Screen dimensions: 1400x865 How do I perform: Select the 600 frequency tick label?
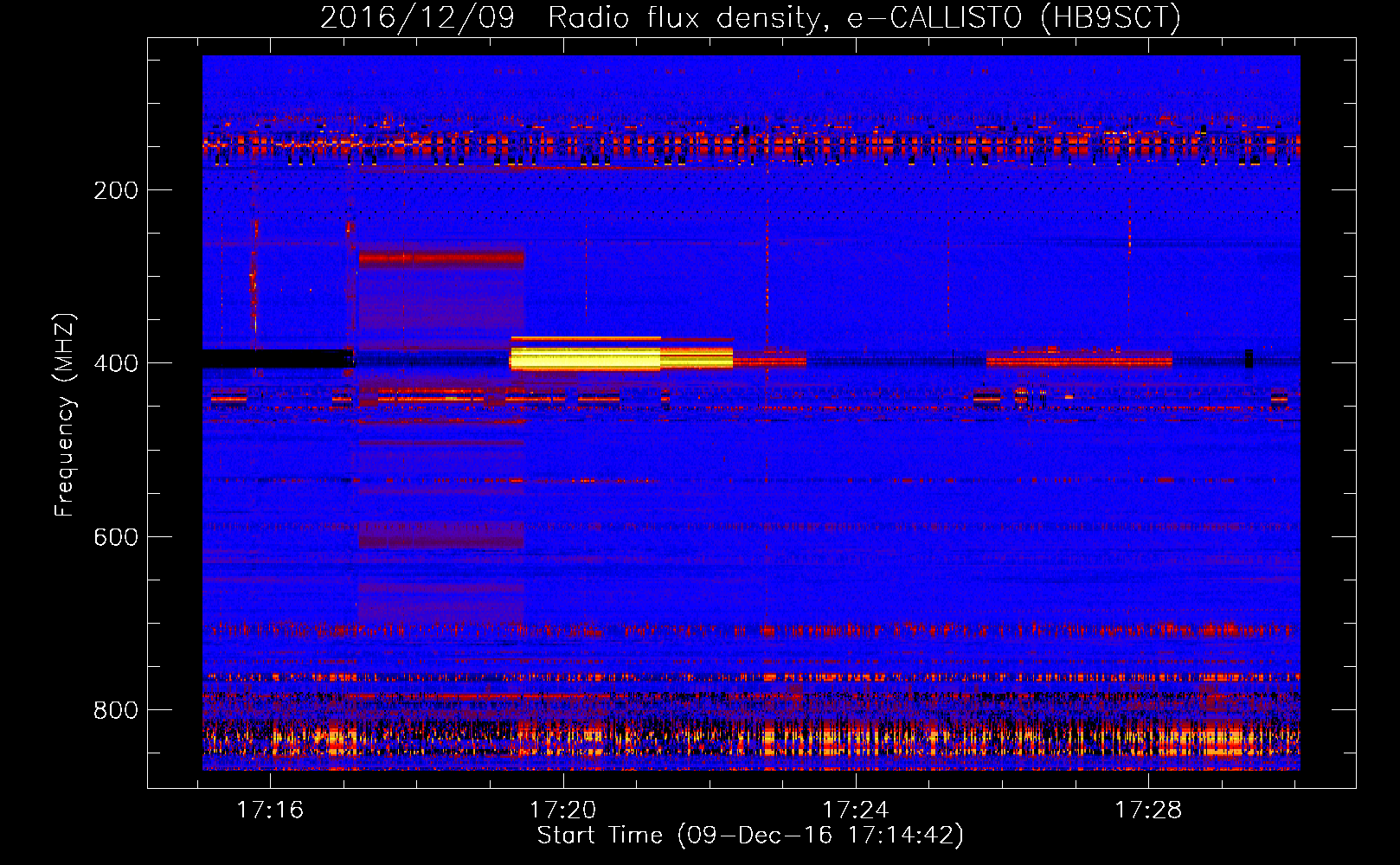pyautogui.click(x=116, y=537)
